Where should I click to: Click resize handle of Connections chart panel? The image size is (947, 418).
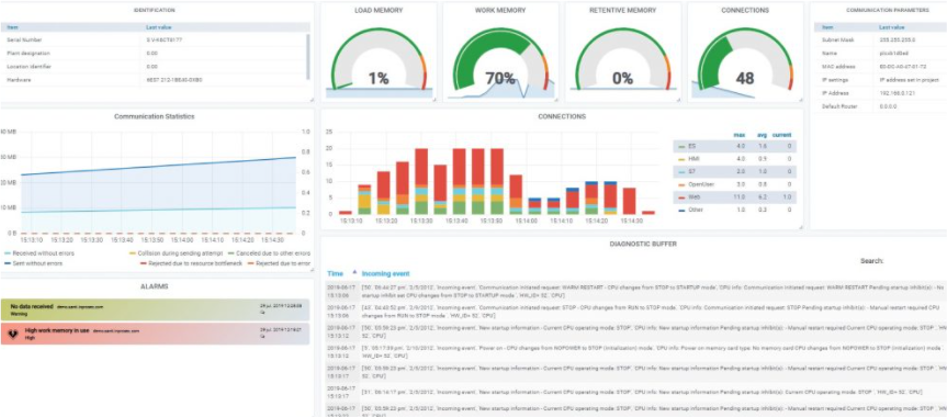(803, 229)
